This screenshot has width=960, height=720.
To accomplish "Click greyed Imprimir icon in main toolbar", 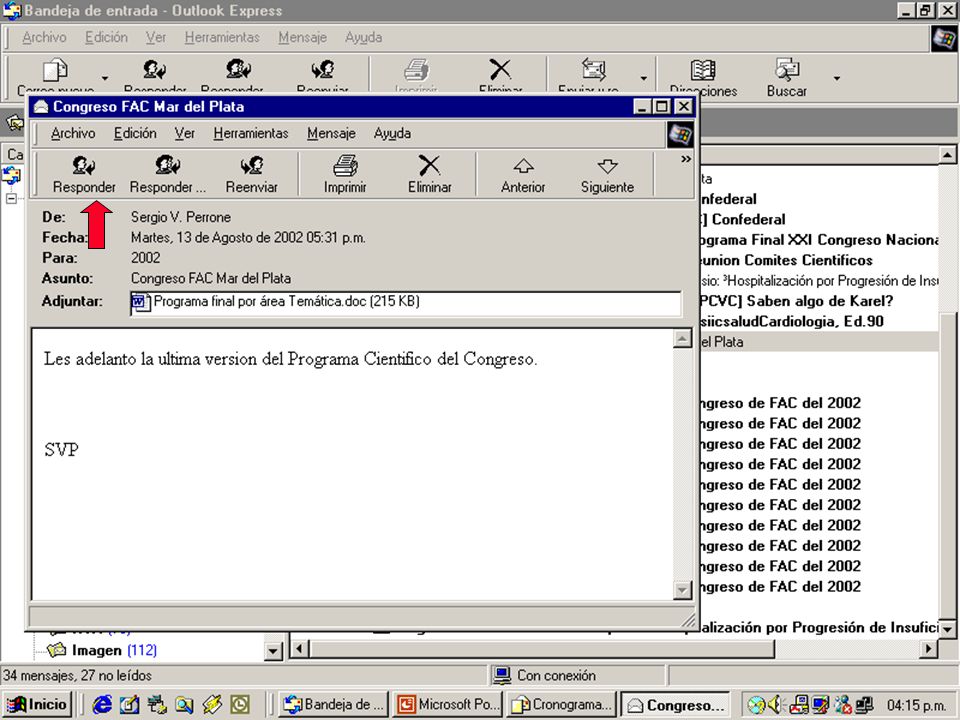I will (416, 69).
